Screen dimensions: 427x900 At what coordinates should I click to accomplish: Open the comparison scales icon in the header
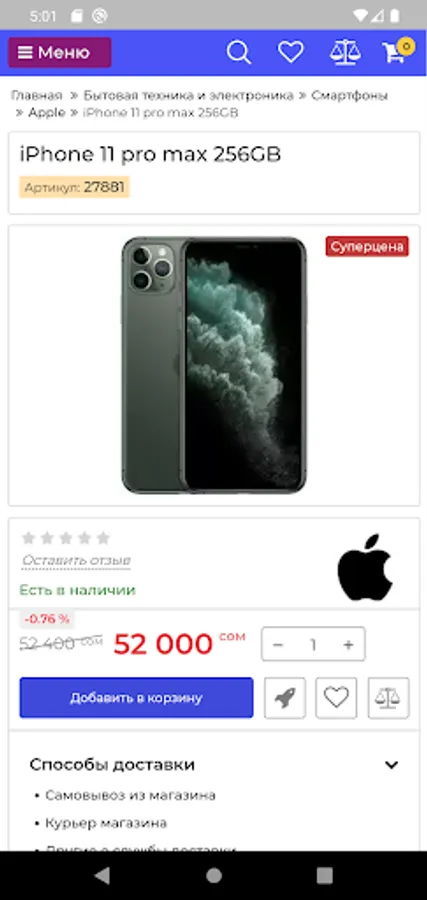click(x=345, y=53)
